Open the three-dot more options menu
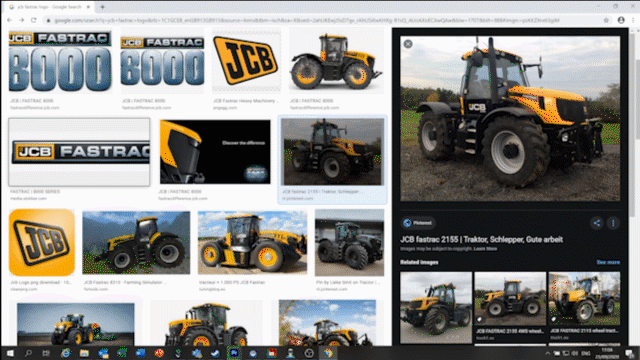The height and width of the screenshot is (360, 640). pos(613,223)
